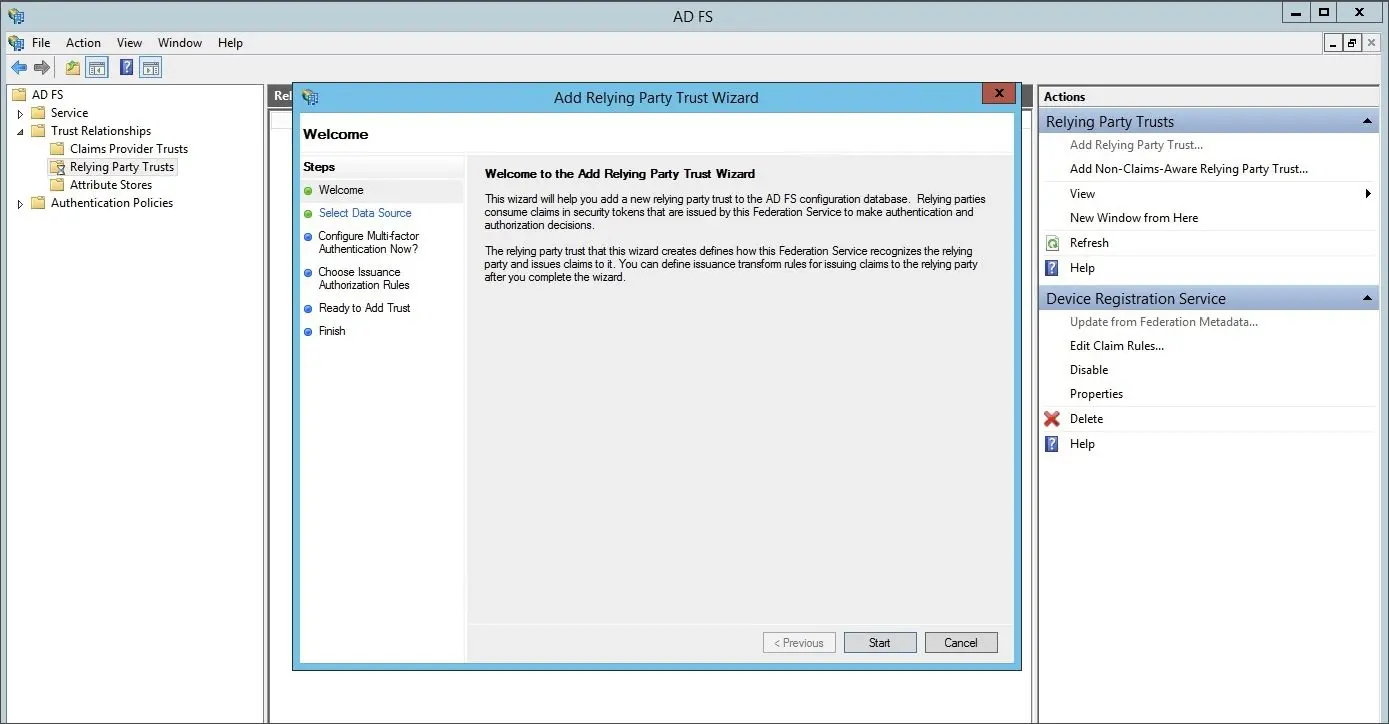Toggle the Show/Hide Action Pane icon
1389x724 pixels.
[x=151, y=68]
